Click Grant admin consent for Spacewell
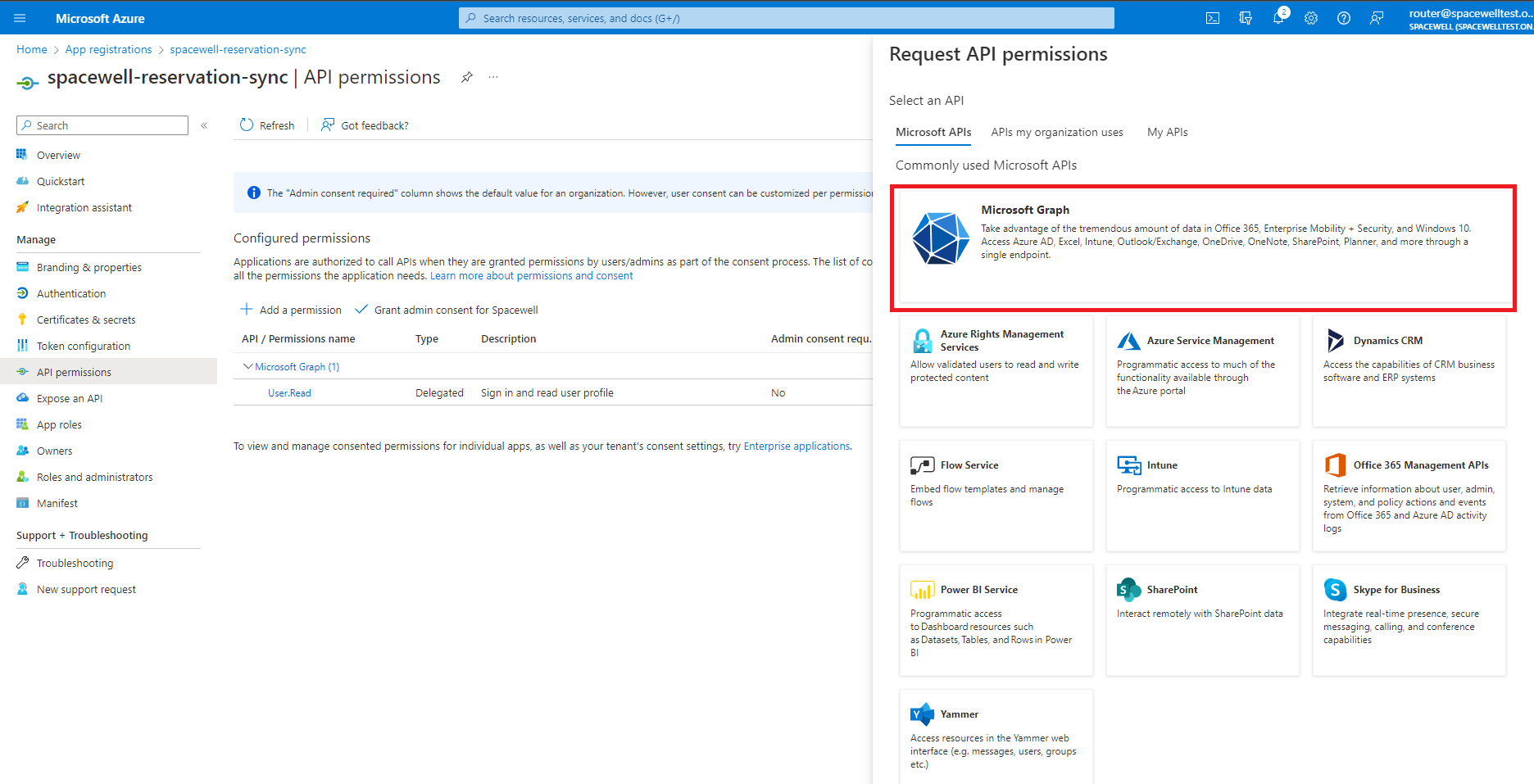The image size is (1534, 784). click(447, 310)
